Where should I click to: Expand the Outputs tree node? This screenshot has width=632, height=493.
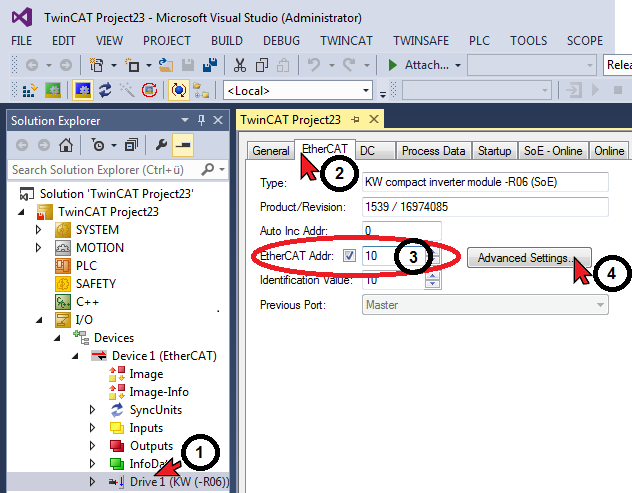92,446
